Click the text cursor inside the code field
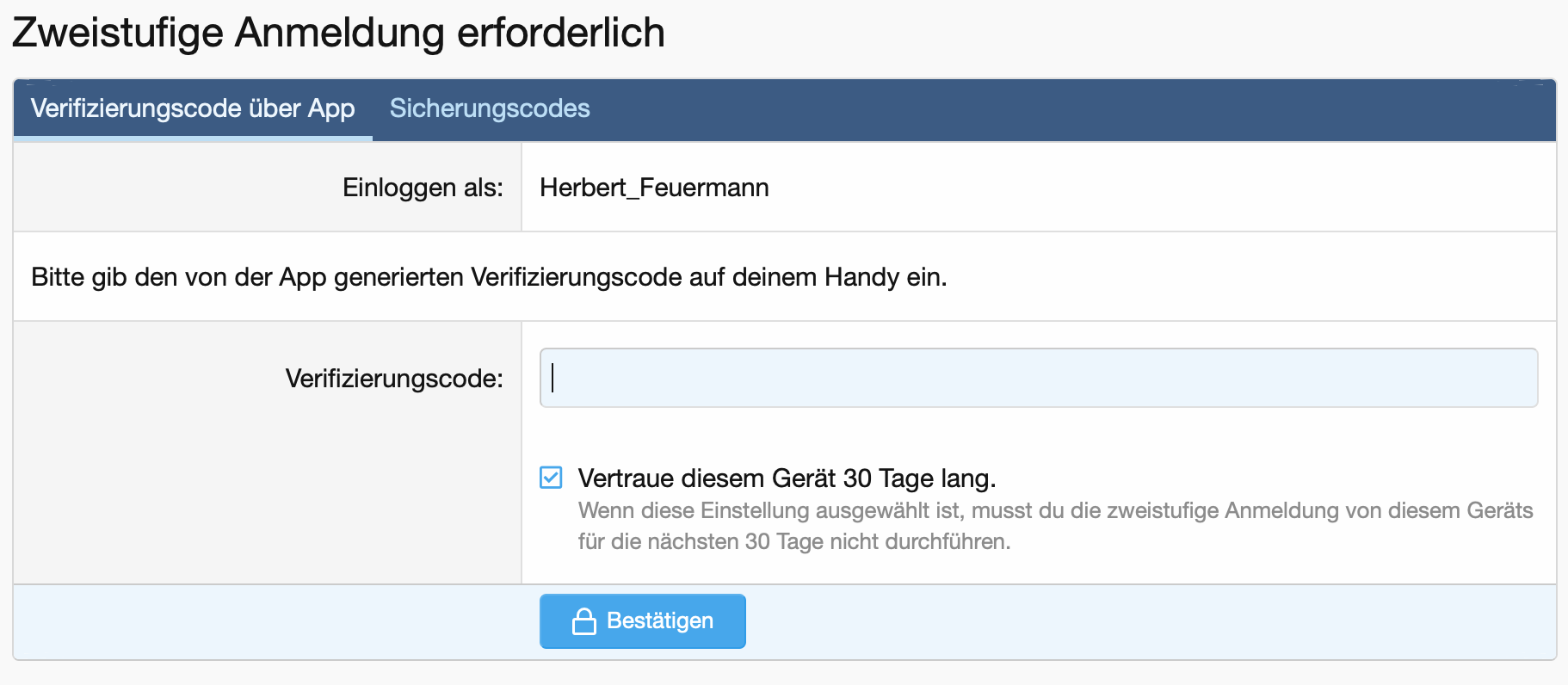Image resolution: width=1568 pixels, height=685 pixels. pos(553,378)
